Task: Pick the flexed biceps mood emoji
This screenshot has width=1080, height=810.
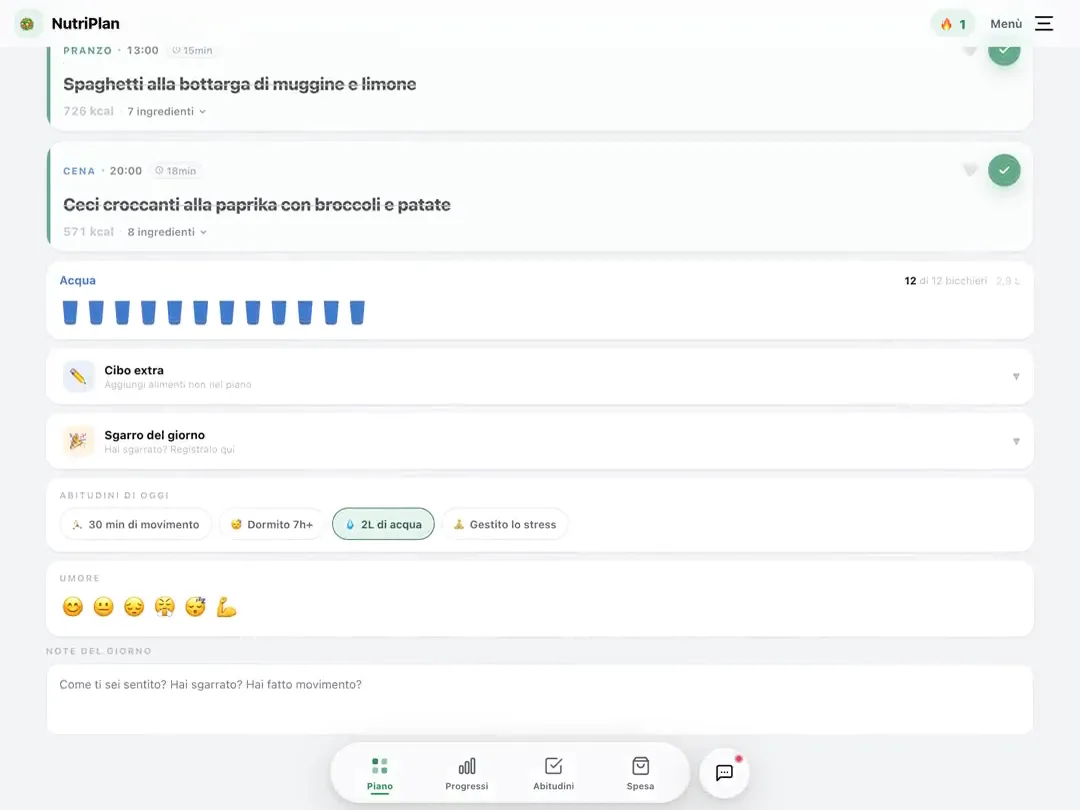Action: point(226,607)
